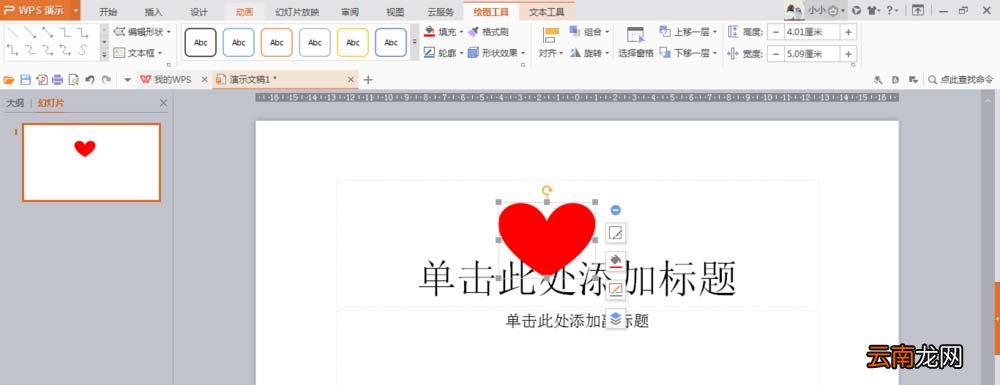The image size is (1000, 385).
Task: Switch to 幻灯片 pane tab
Action: (x=50, y=103)
